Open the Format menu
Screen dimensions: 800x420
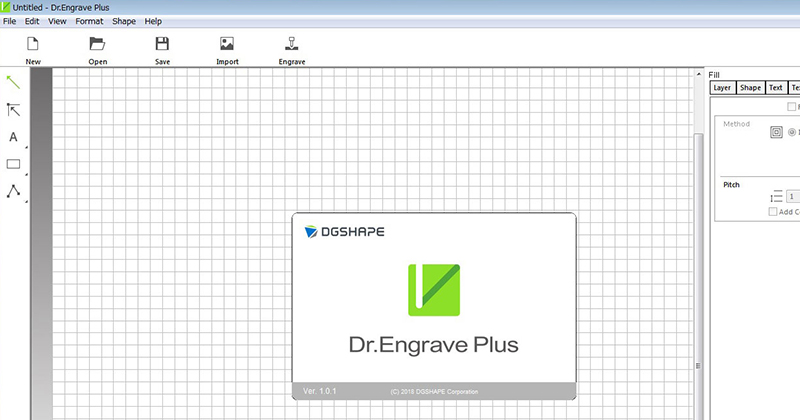[x=89, y=21]
